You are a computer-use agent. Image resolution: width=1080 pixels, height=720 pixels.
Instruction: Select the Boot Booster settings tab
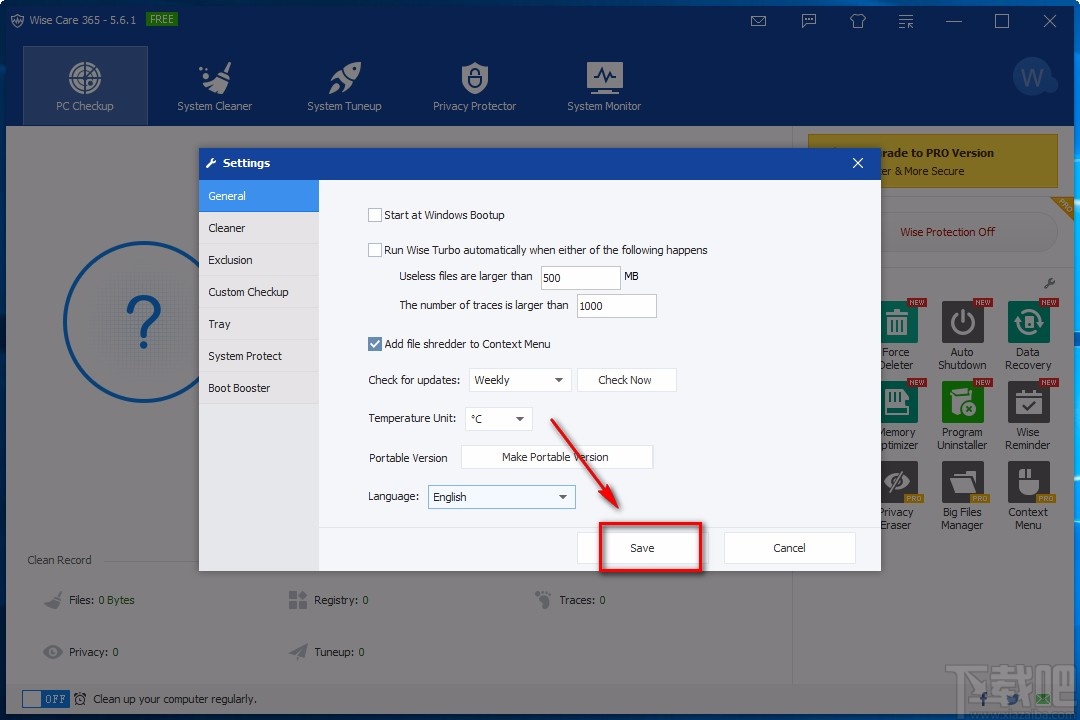pyautogui.click(x=258, y=388)
